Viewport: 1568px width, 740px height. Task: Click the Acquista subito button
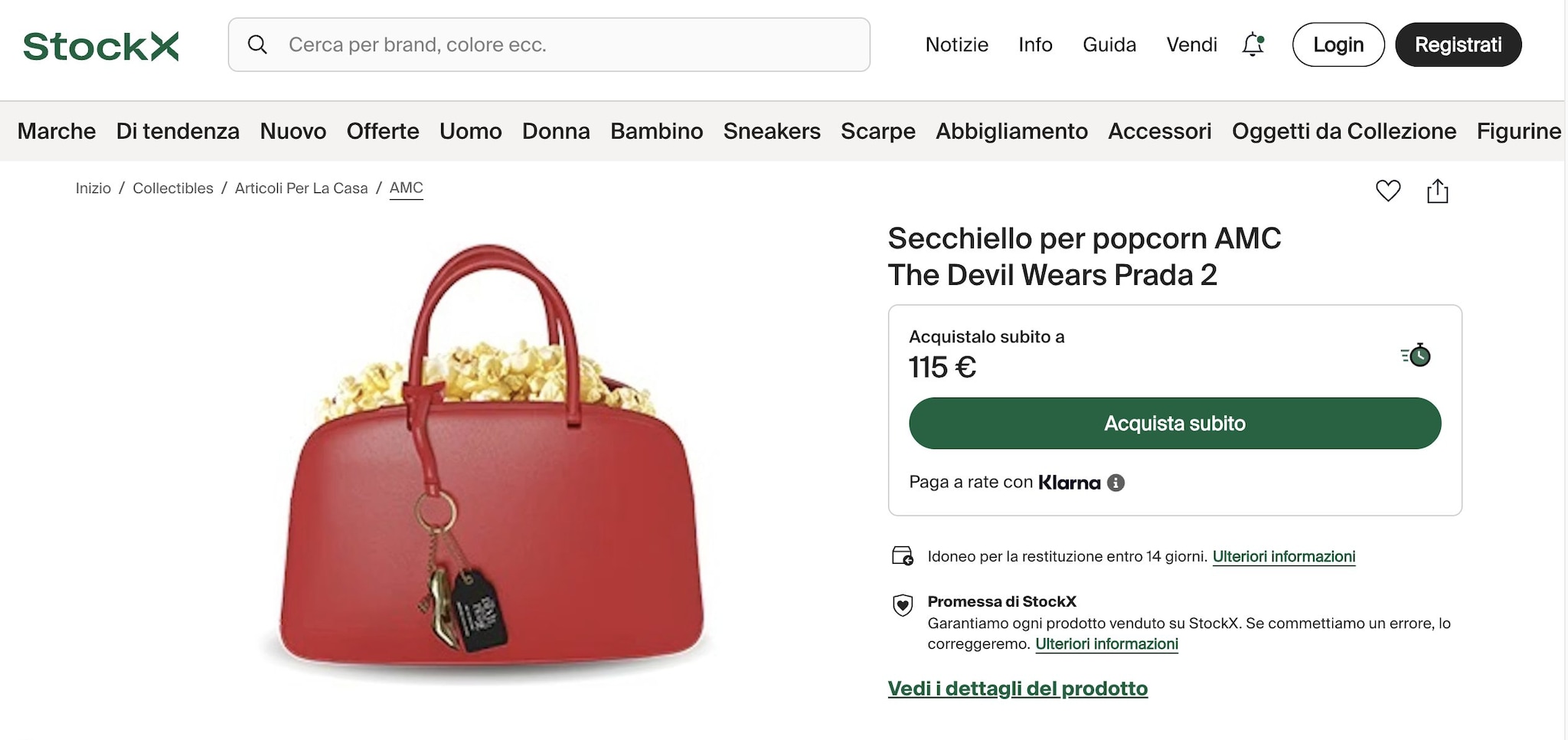1174,423
